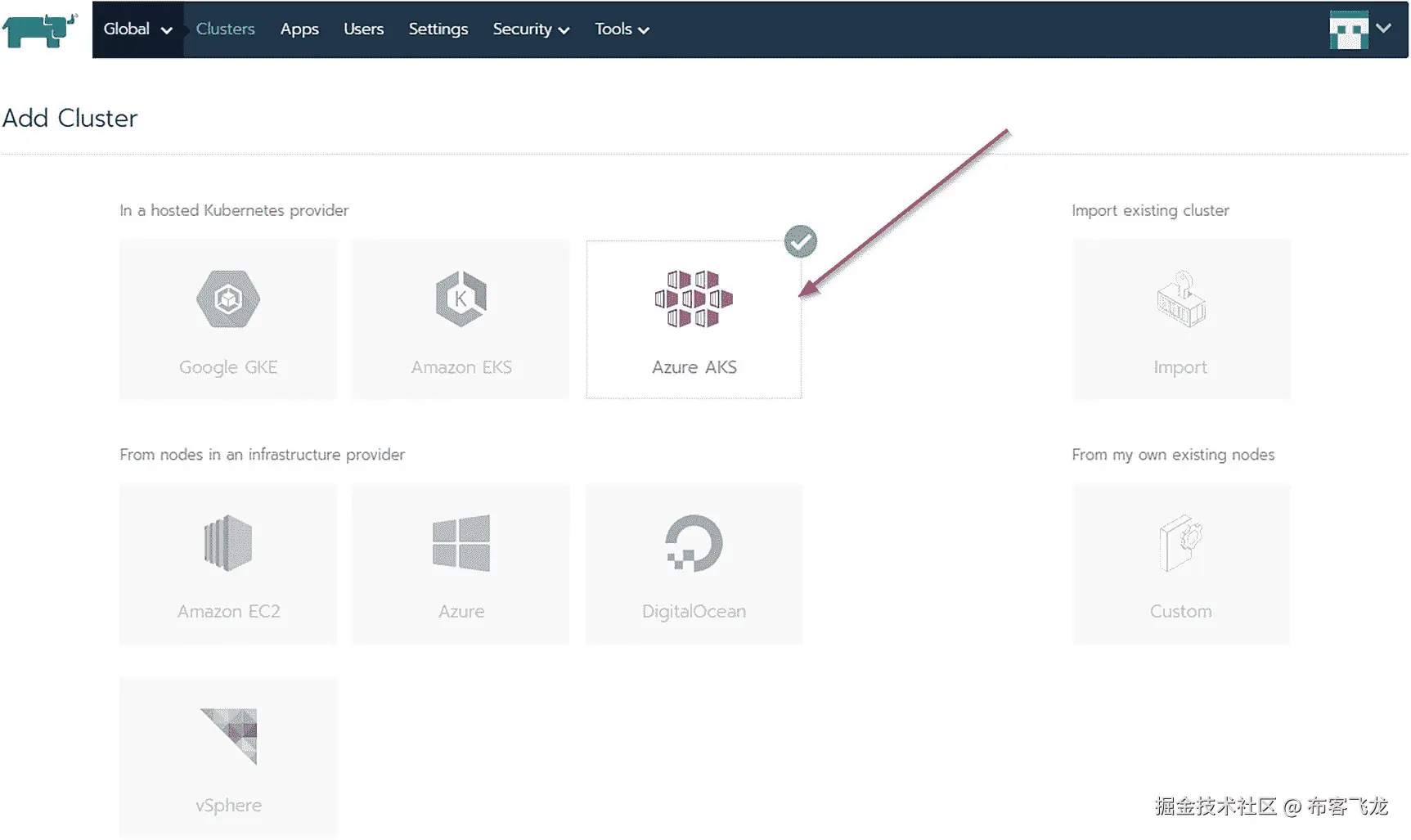Image resolution: width=1411 pixels, height=840 pixels.
Task: Select the Azure Windows logo icon
Action: click(x=461, y=543)
